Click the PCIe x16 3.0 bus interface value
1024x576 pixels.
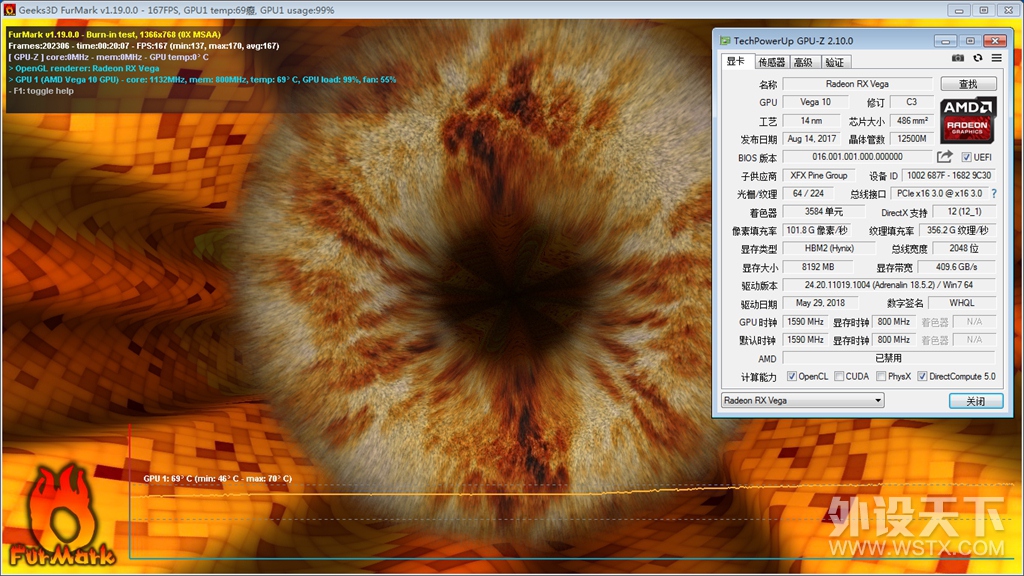point(939,193)
